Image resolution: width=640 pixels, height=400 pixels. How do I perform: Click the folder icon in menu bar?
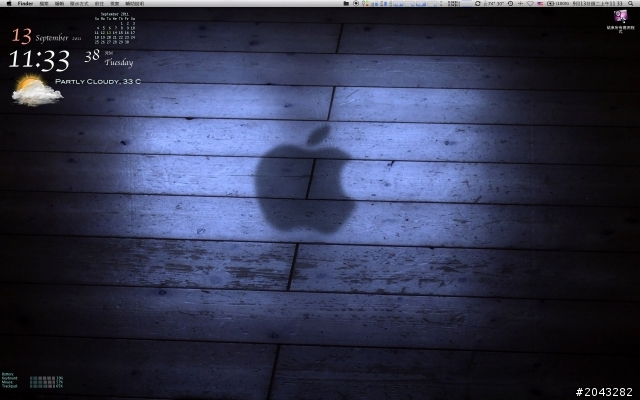pos(346,3)
